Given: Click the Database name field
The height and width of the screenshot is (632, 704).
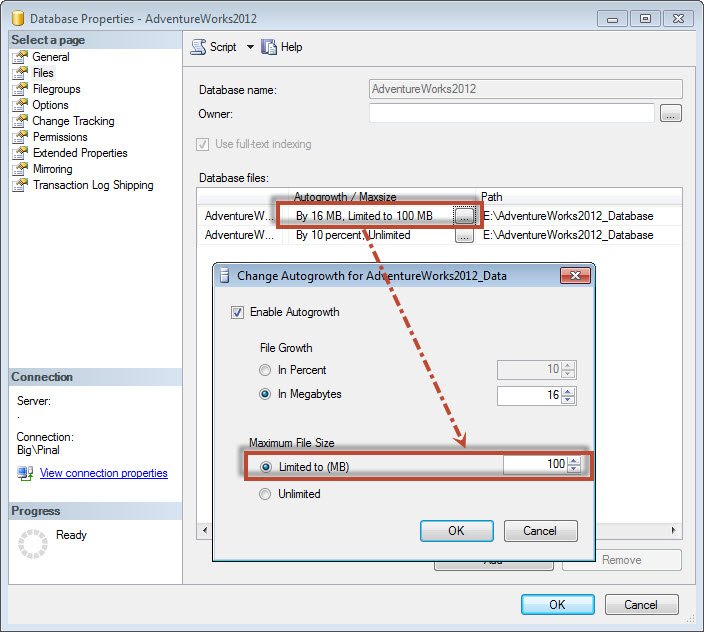Looking at the screenshot, I should pos(526,89).
